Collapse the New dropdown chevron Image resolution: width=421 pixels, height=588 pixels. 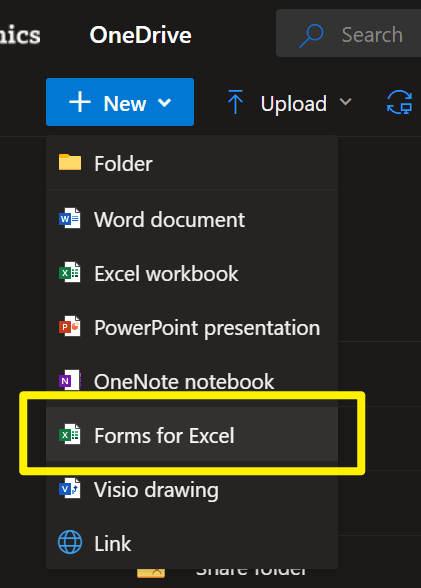click(165, 102)
